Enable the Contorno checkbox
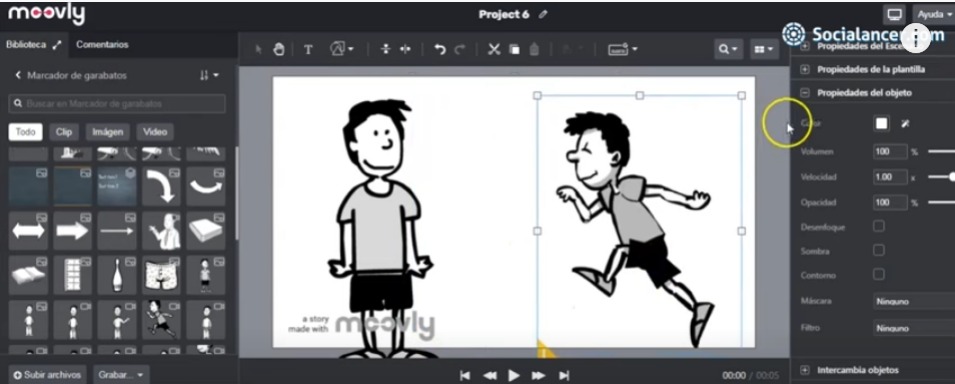 pos(879,274)
